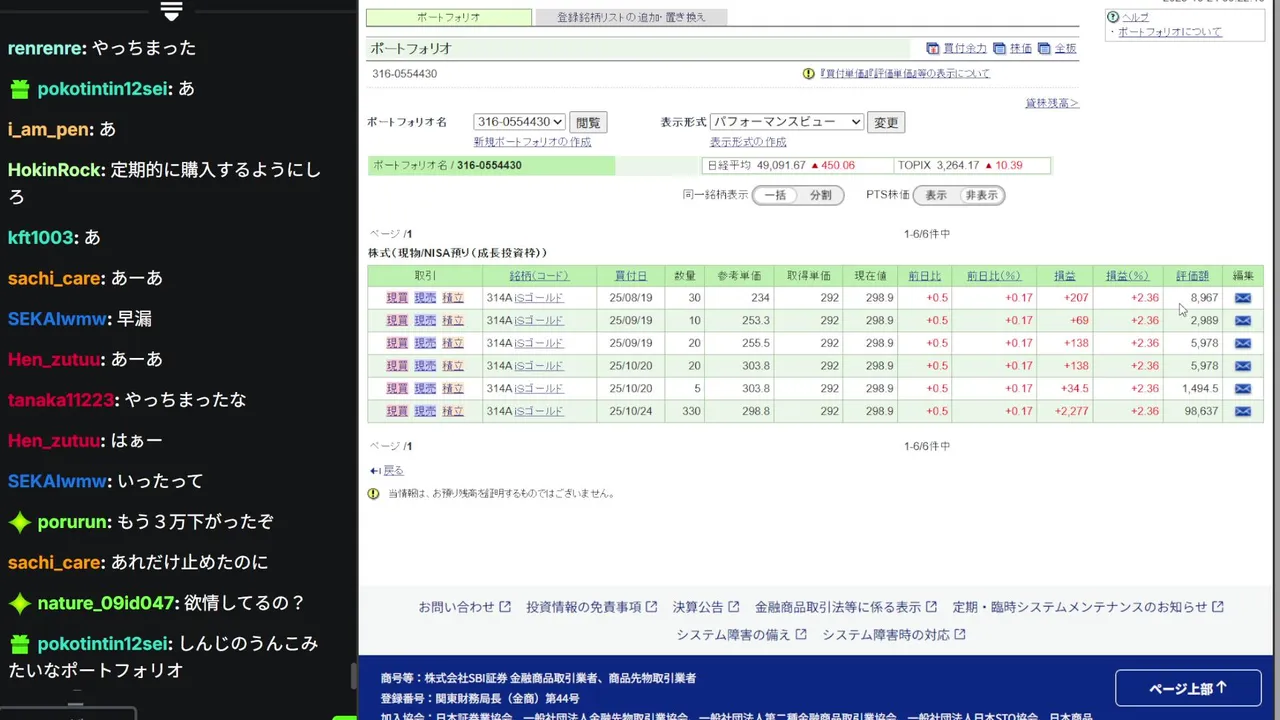
Task: Click the edit envelope icon for 25/09/19 quantity 20 row
Action: tap(1242, 343)
